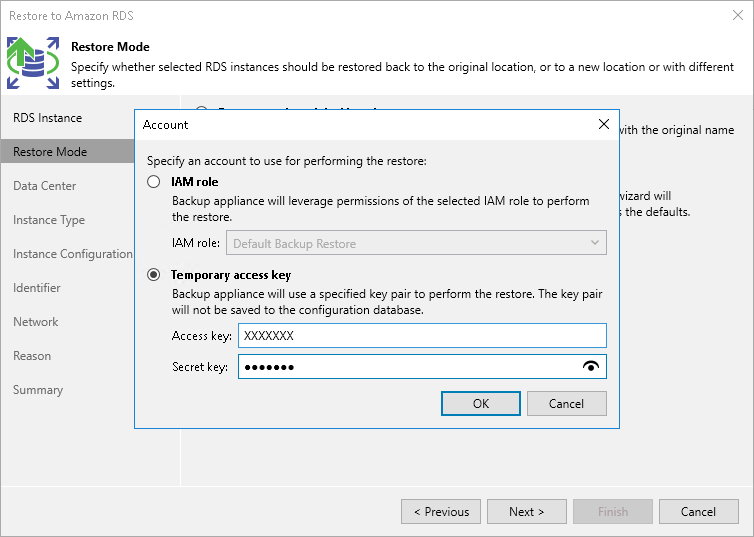Click the Next button

click(x=526, y=512)
